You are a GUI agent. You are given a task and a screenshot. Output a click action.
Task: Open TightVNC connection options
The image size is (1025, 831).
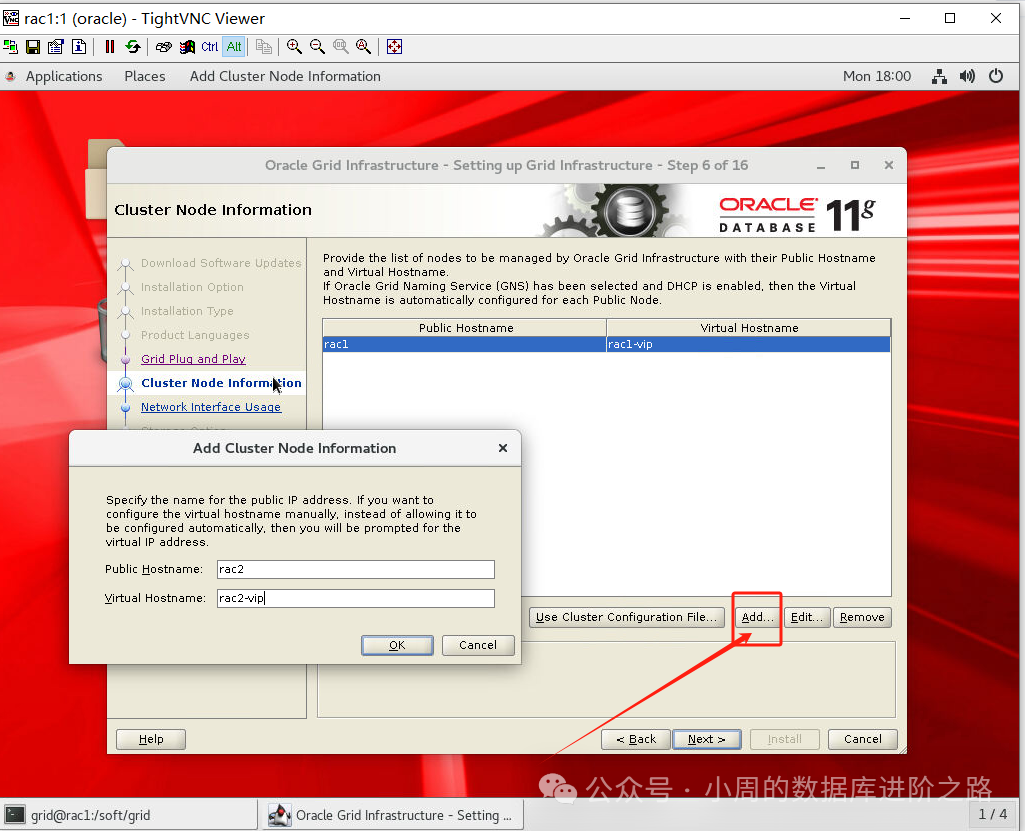56,46
